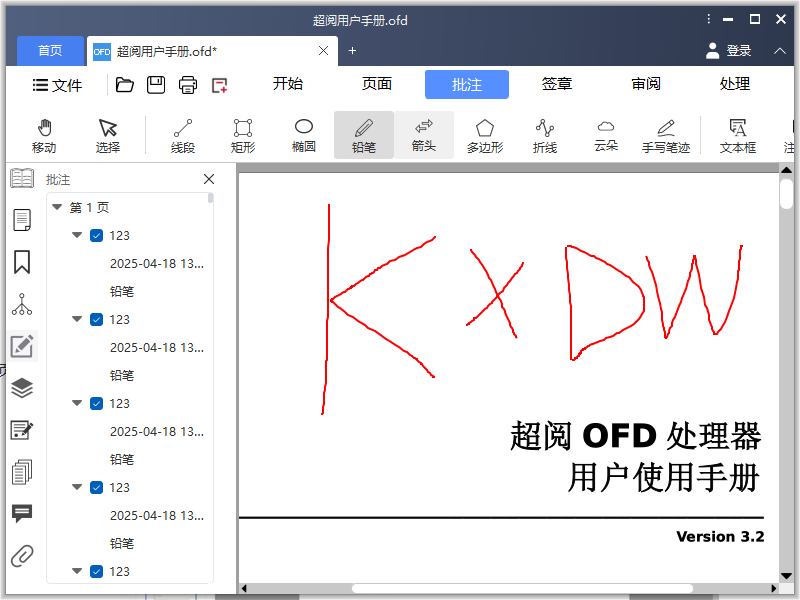Collapse the ribbon with the top-right chevron
Image resolution: width=800 pixels, height=600 pixels.
coord(780,51)
